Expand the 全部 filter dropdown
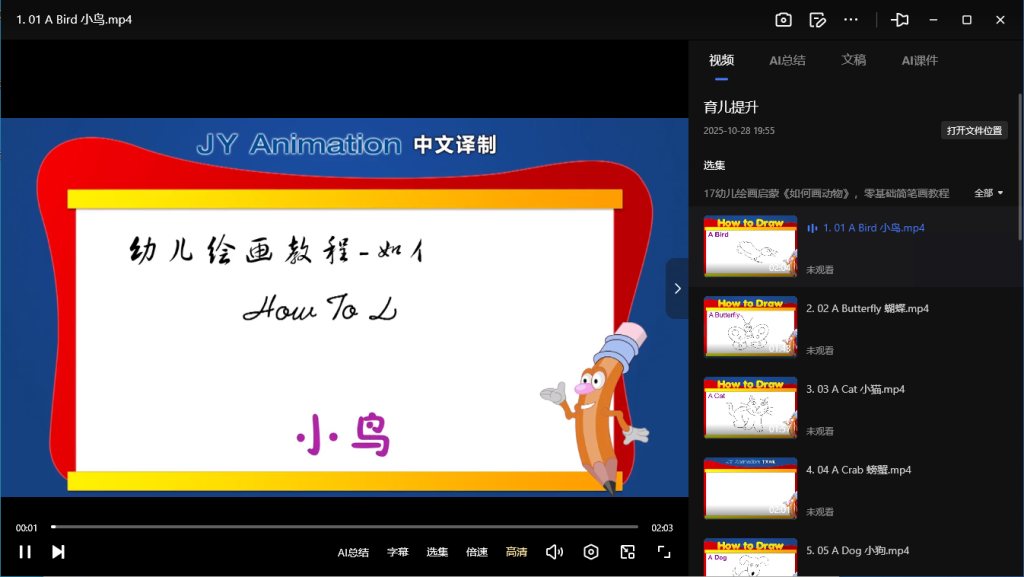1024x577 pixels. pyautogui.click(x=988, y=192)
